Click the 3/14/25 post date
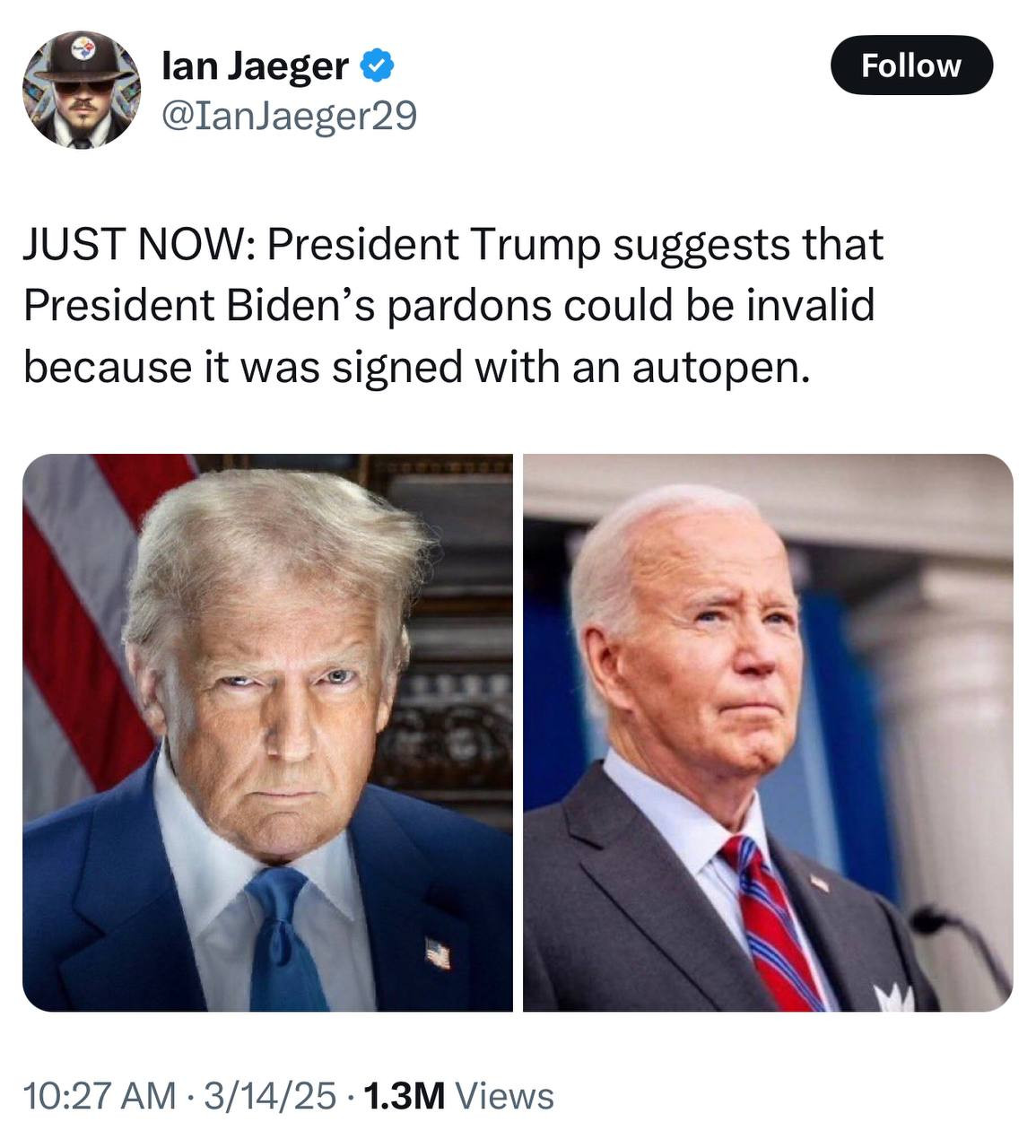The width and height of the screenshot is (1036, 1148). point(270,1095)
